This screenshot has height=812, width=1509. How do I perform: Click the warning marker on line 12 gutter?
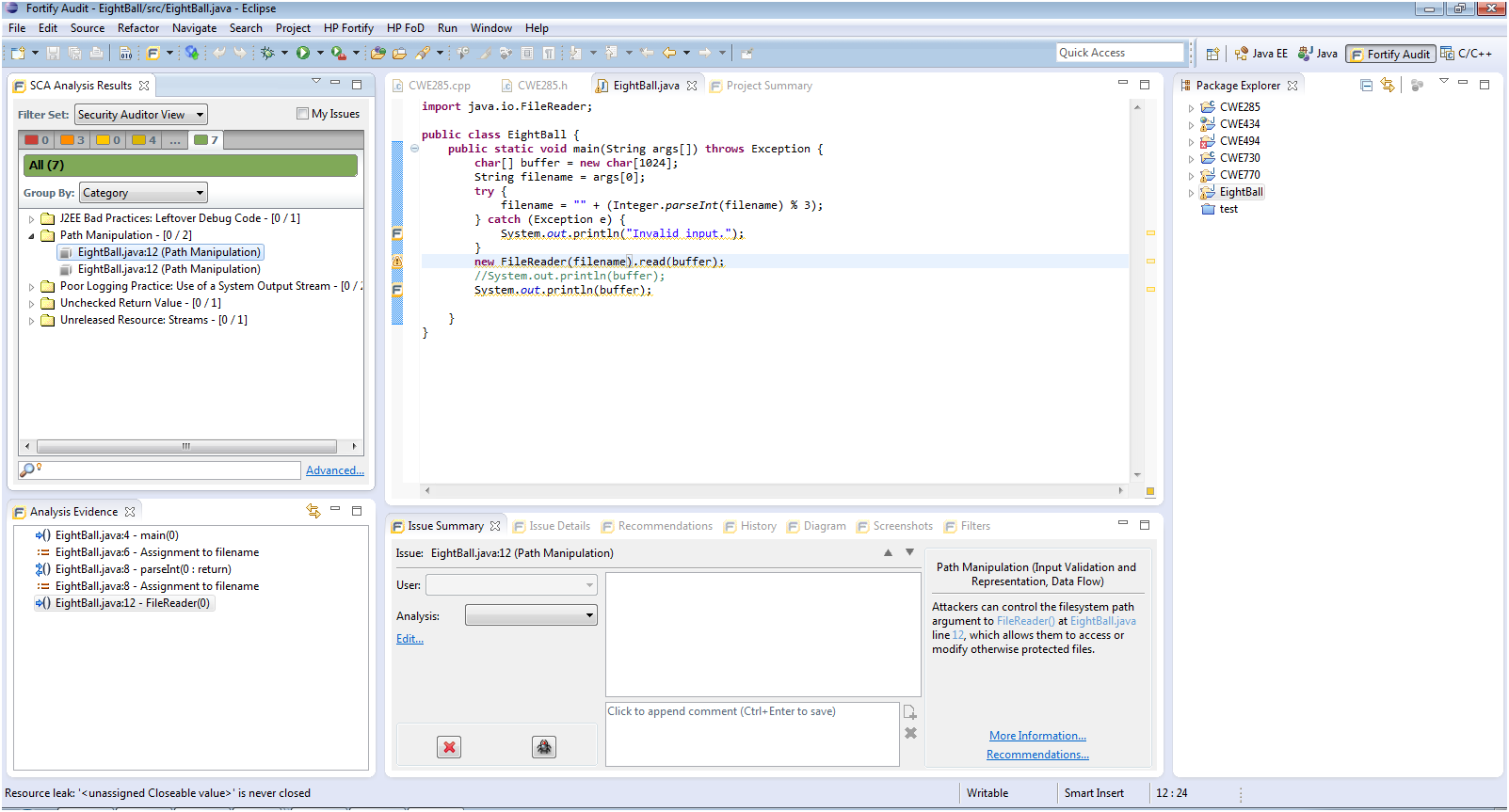pos(397,262)
